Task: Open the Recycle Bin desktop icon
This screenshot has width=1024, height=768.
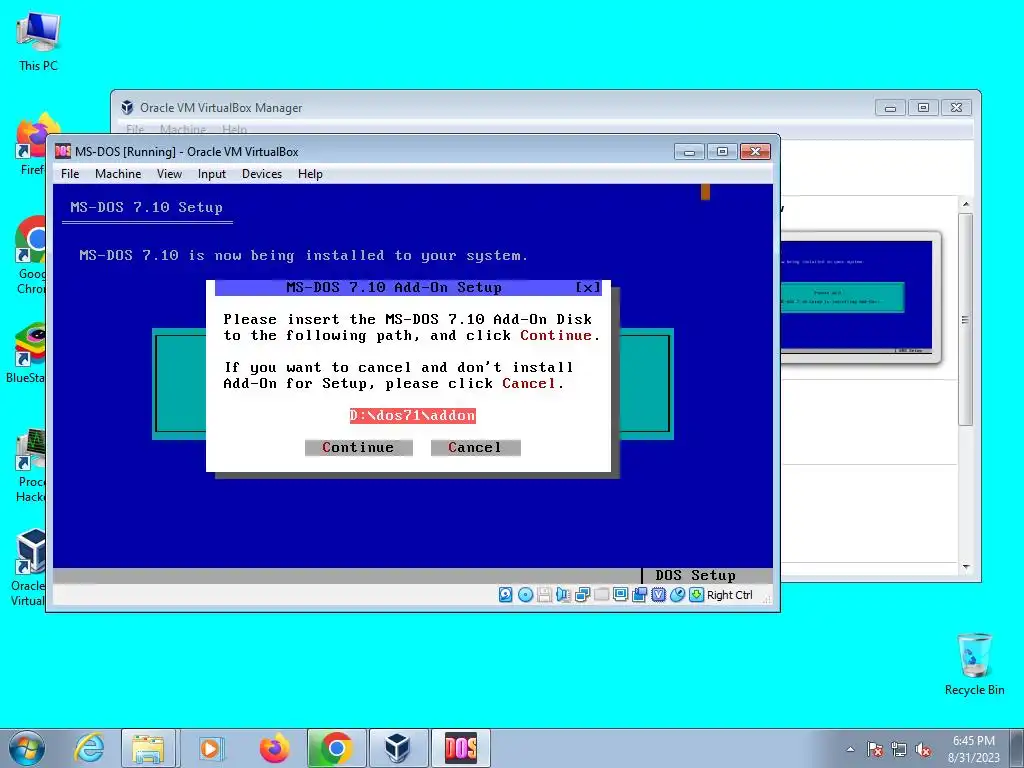Action: (x=974, y=664)
